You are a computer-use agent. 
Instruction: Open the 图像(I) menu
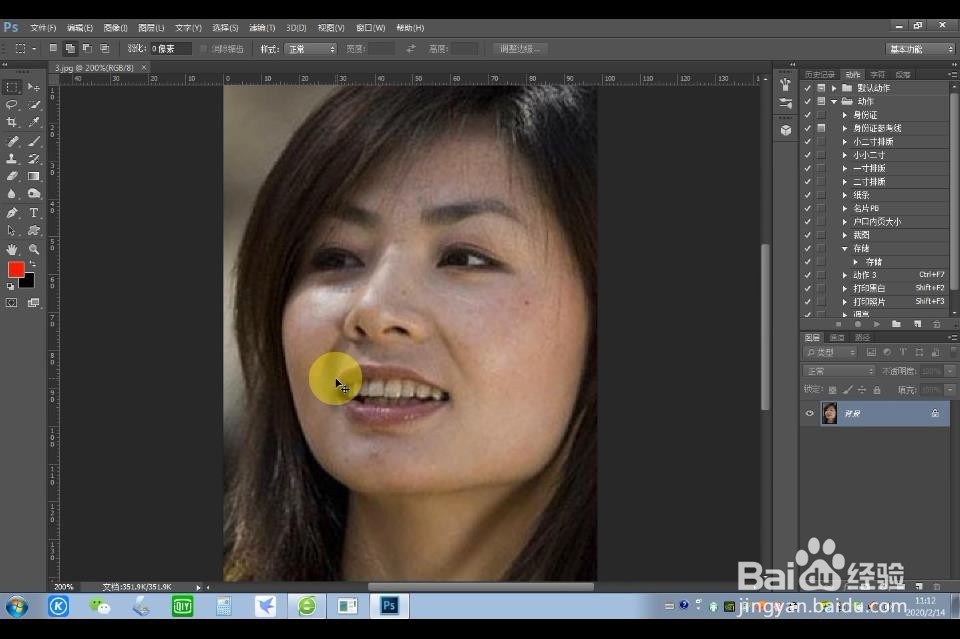pyautogui.click(x=115, y=28)
